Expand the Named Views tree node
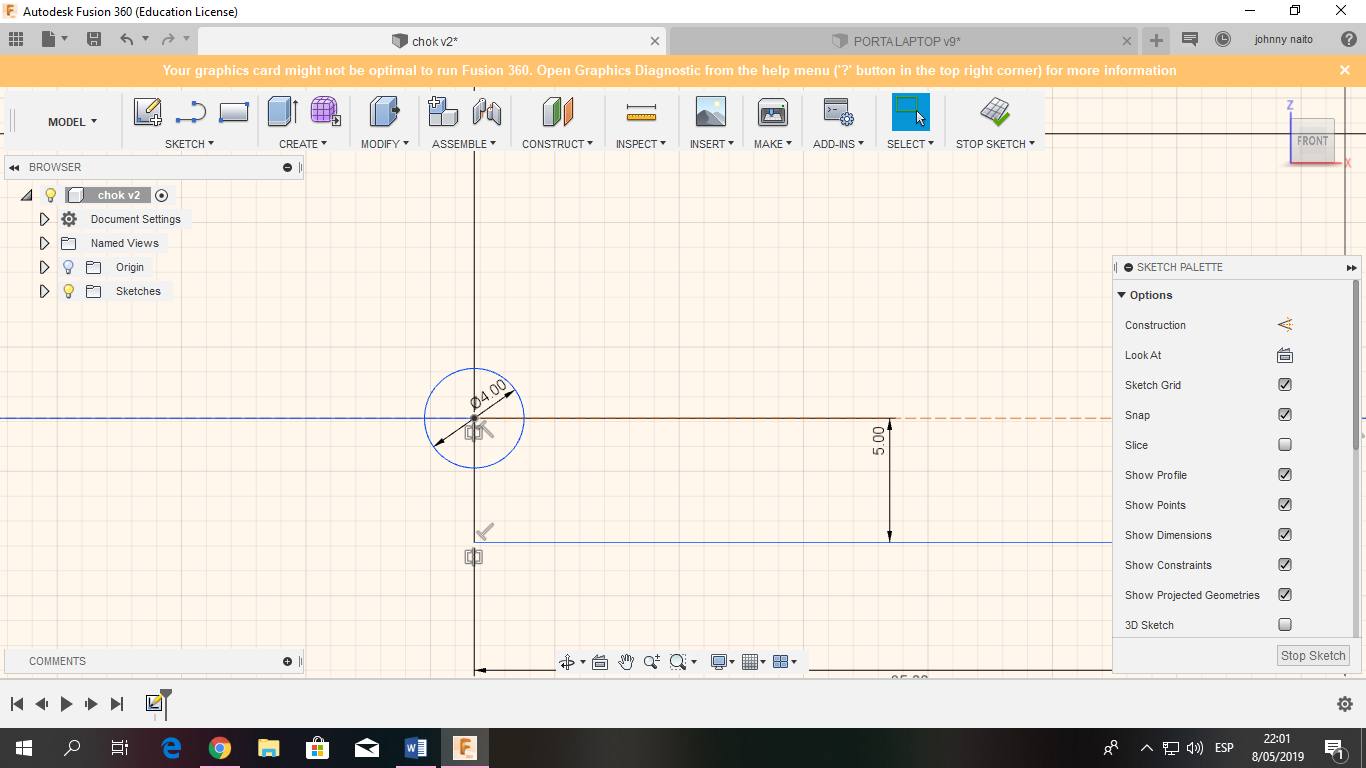 [x=44, y=243]
